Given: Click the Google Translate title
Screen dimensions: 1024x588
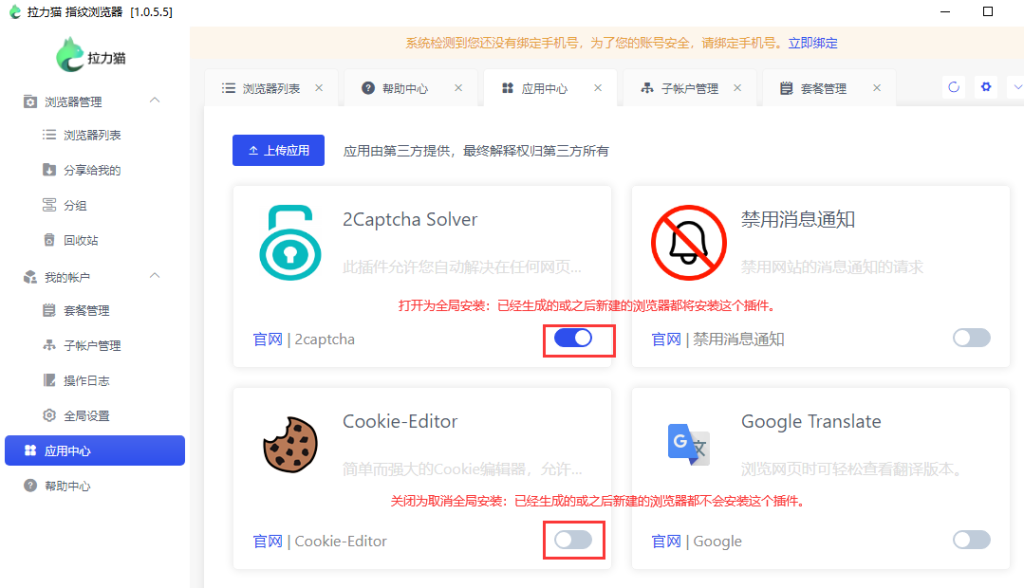Looking at the screenshot, I should [811, 421].
